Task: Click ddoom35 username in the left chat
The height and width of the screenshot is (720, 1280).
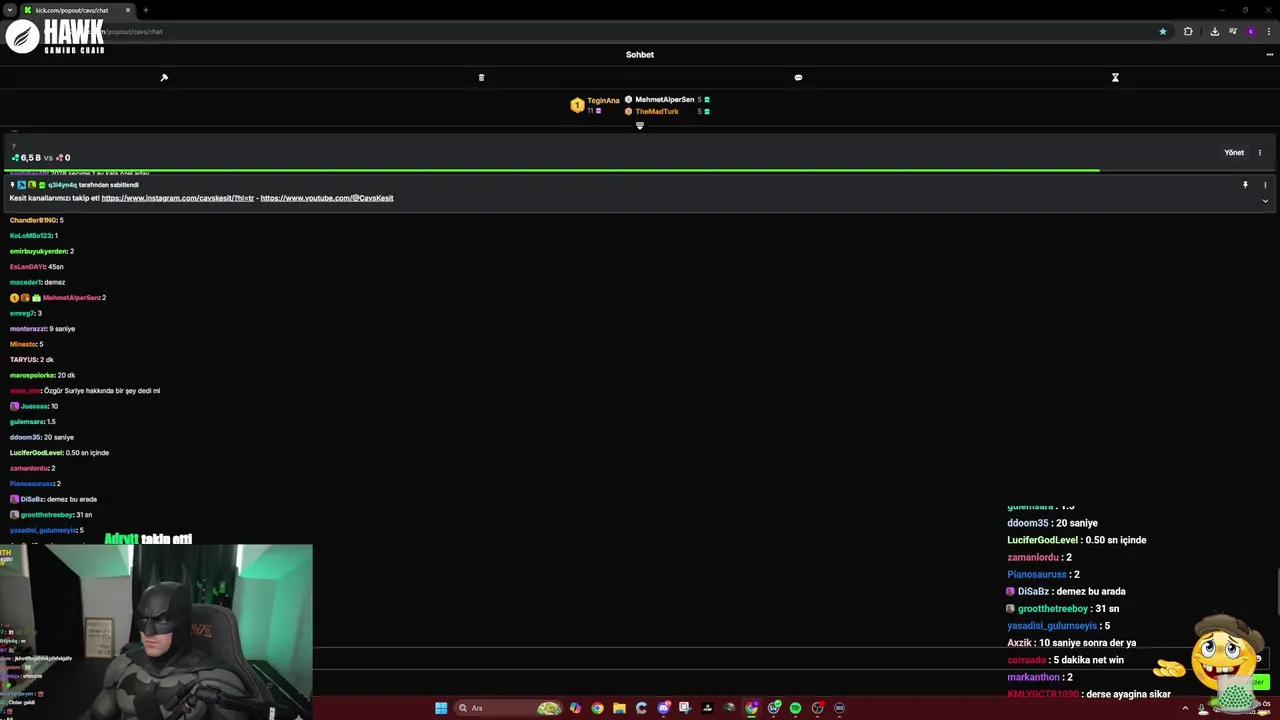Action: pyautogui.click(x=25, y=437)
